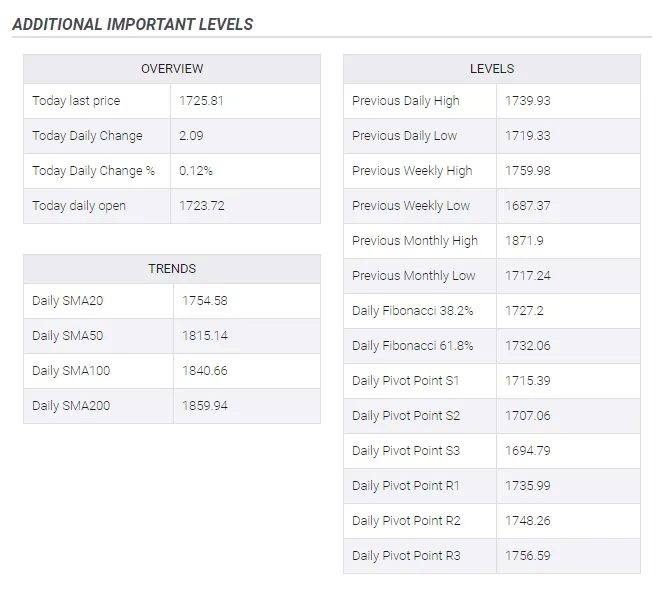This screenshot has height=591, width=660.
Task: Click the Additional Important Levels heading
Action: [133, 24]
